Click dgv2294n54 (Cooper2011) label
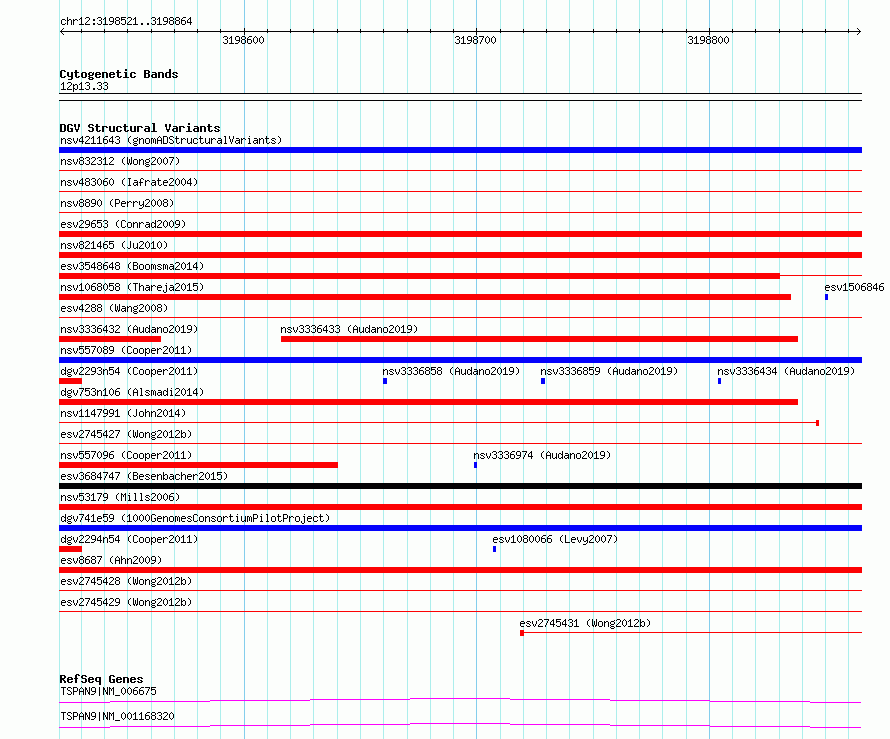The height and width of the screenshot is (739, 890). 129,539
